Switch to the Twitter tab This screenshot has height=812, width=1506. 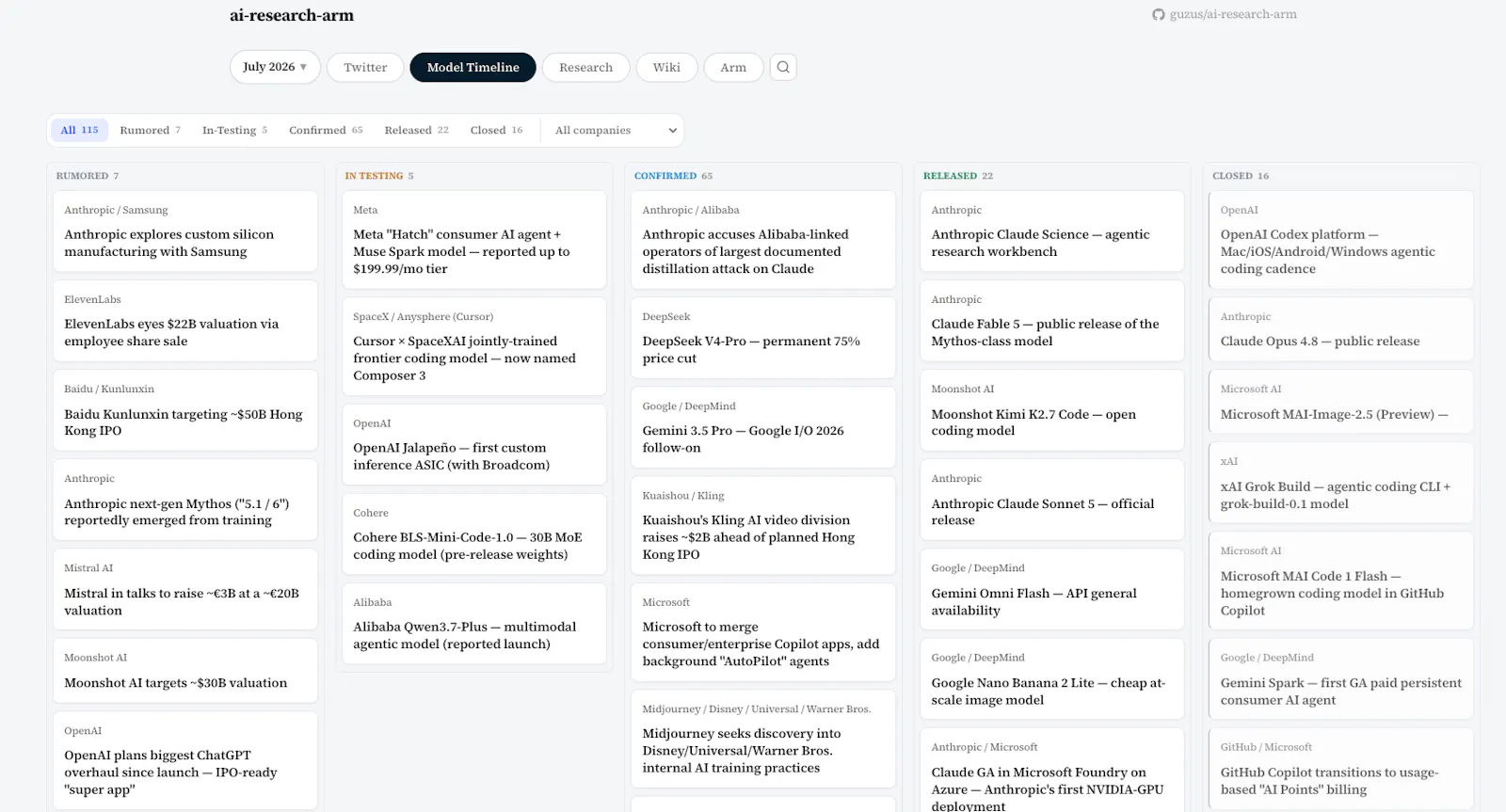click(365, 68)
